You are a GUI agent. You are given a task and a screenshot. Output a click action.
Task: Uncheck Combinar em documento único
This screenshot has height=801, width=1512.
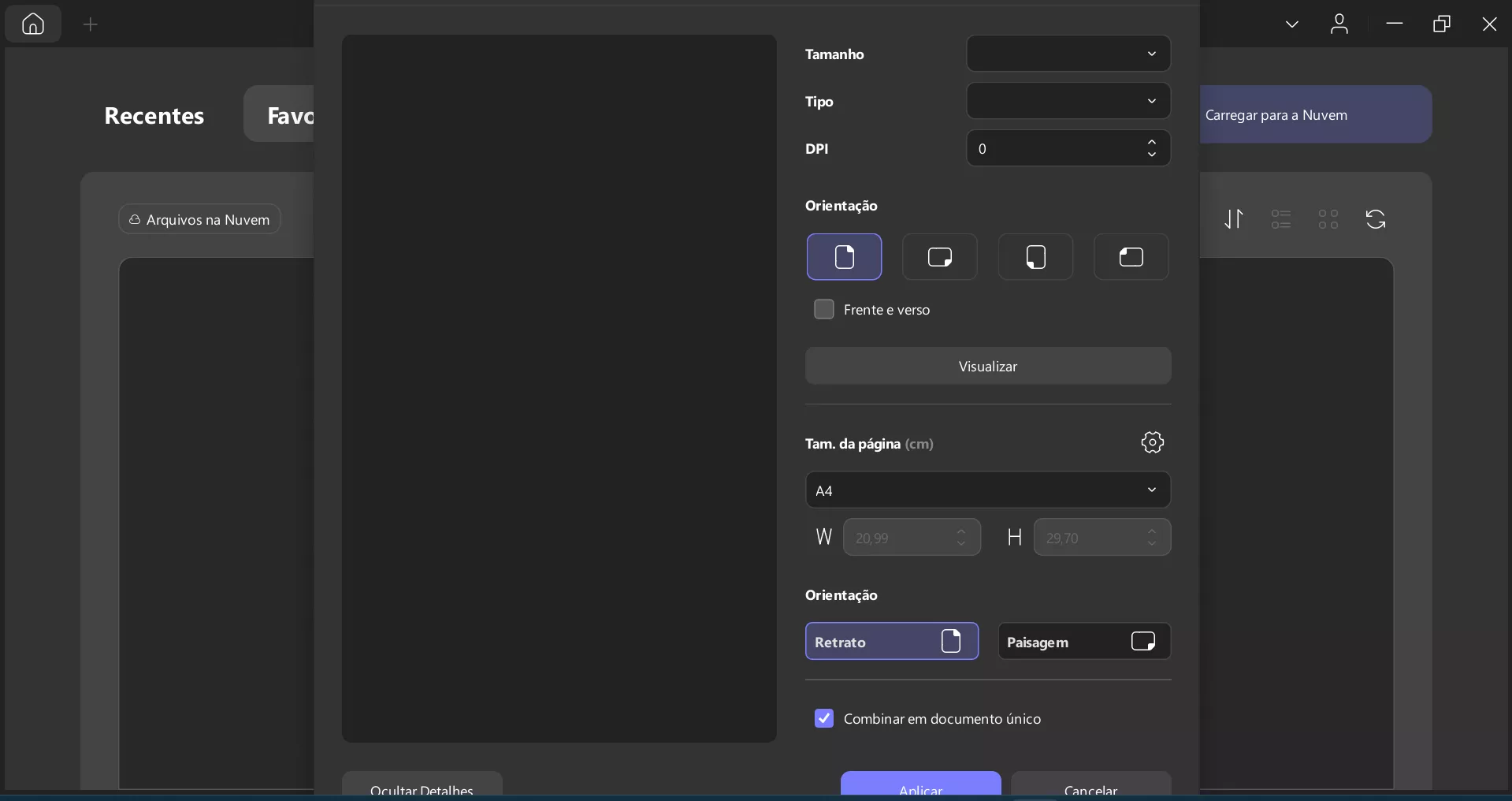[x=824, y=718]
